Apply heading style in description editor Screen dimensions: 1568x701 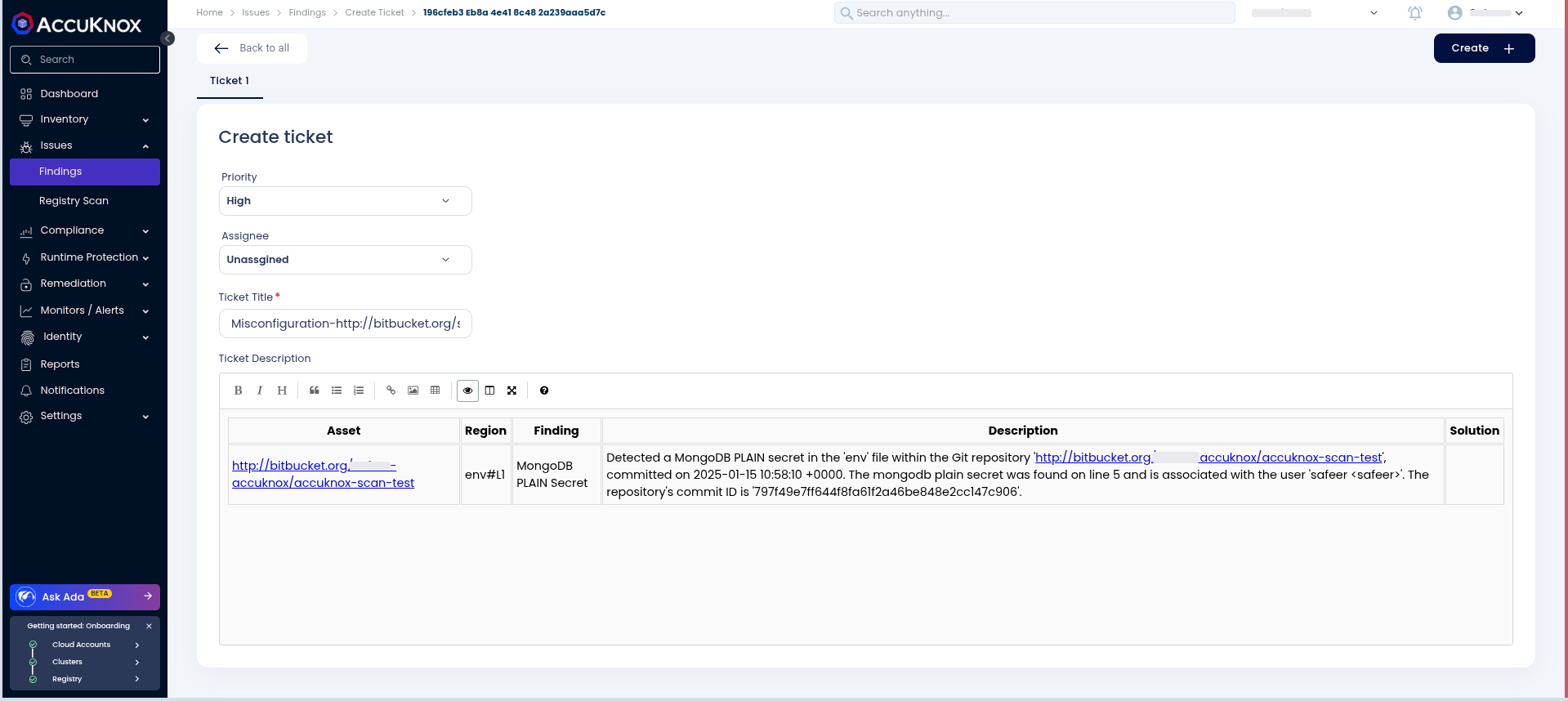click(x=282, y=391)
